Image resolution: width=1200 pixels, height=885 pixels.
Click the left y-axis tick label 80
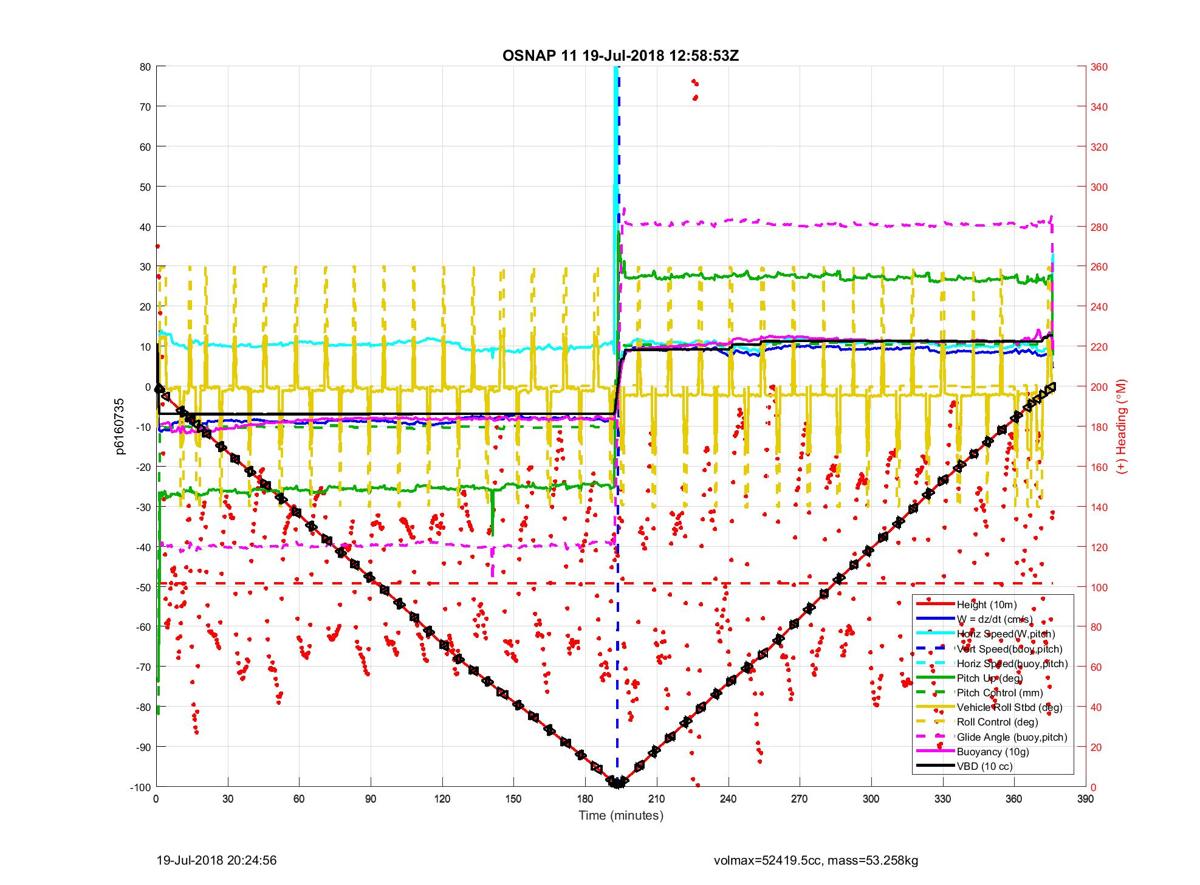pos(145,67)
